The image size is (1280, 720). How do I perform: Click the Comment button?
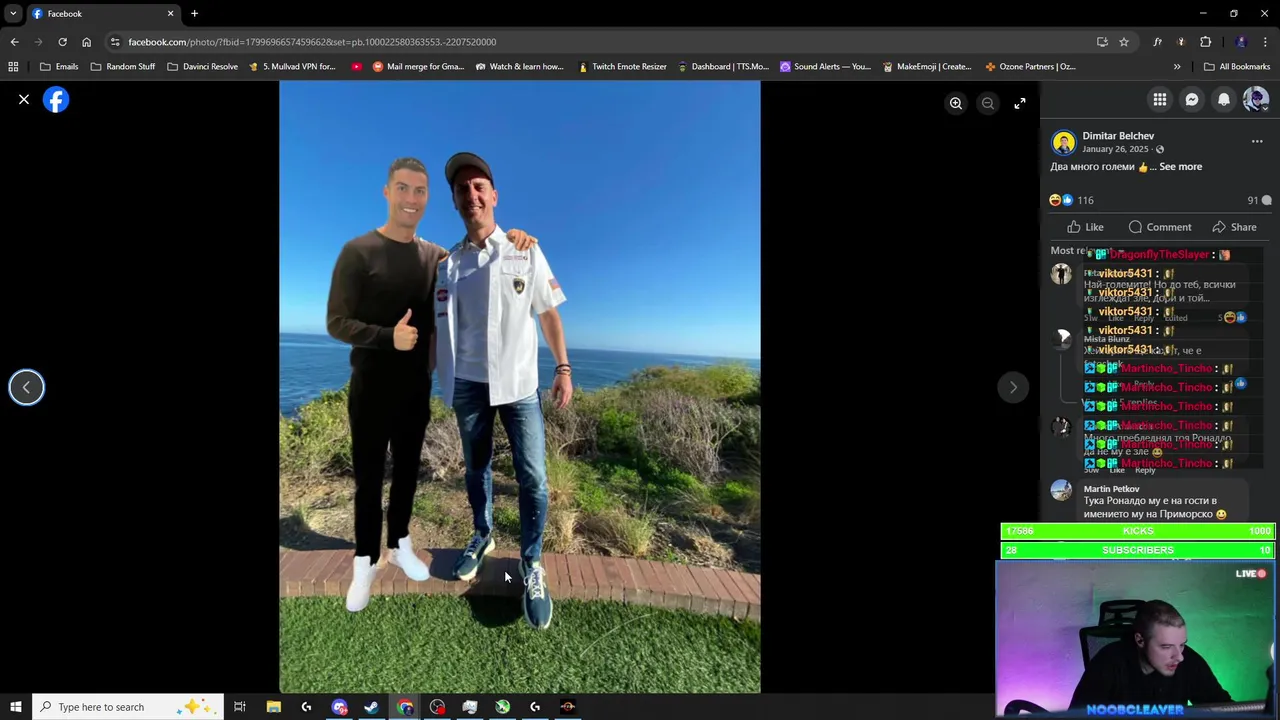point(1160,227)
